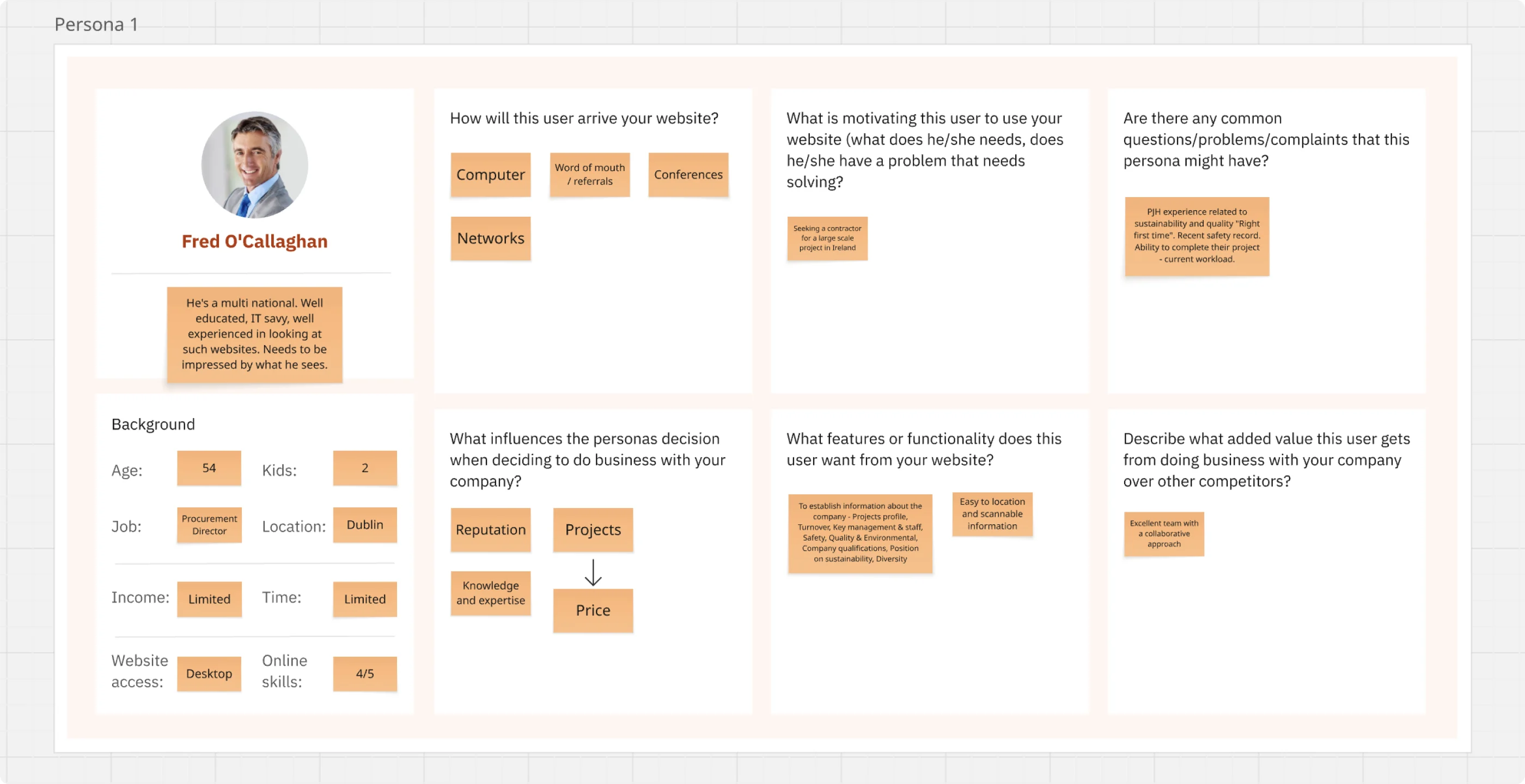
Task: Click the Procurement Director job note
Action: click(x=209, y=525)
